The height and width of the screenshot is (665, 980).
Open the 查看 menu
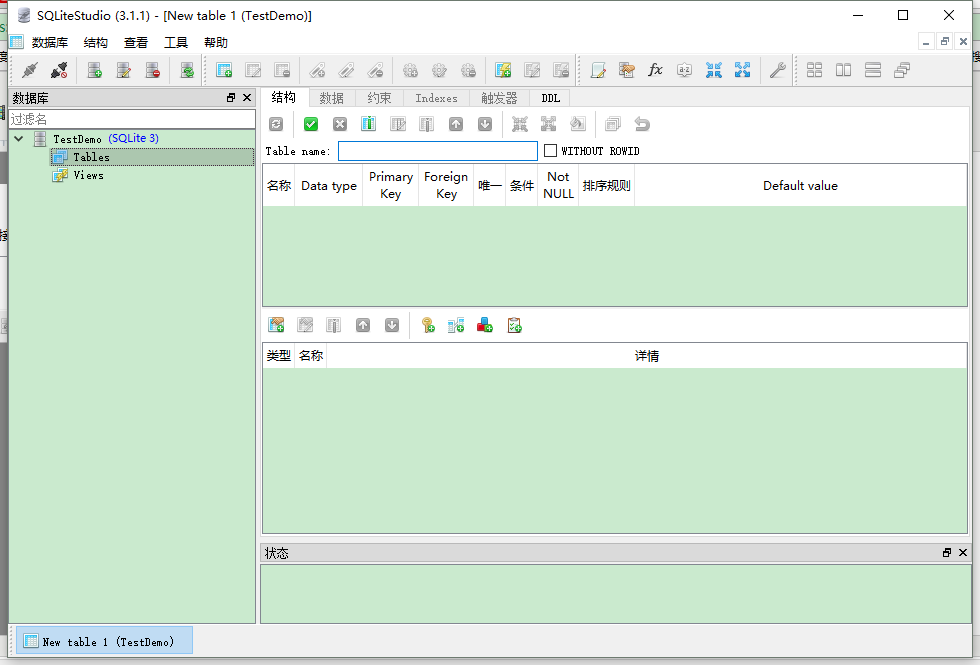tap(136, 42)
